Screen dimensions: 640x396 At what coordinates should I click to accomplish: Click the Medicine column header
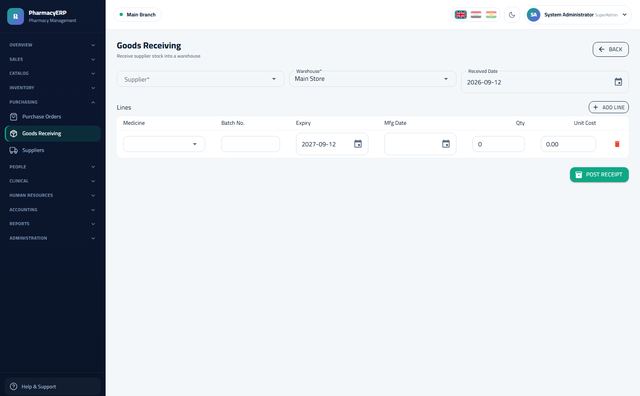tap(134, 123)
